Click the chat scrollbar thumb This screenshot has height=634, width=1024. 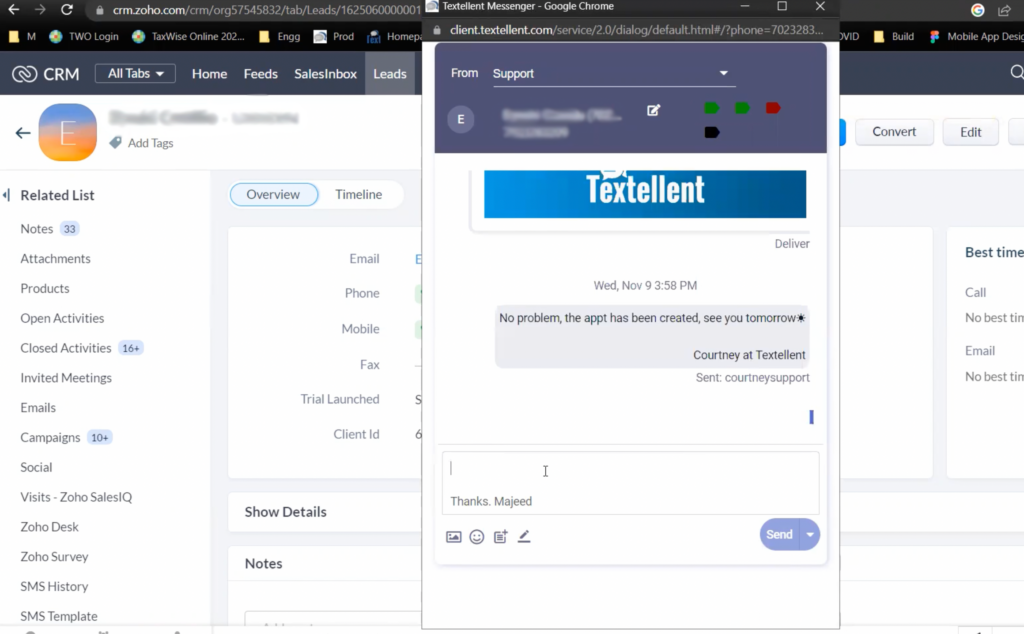click(811, 417)
